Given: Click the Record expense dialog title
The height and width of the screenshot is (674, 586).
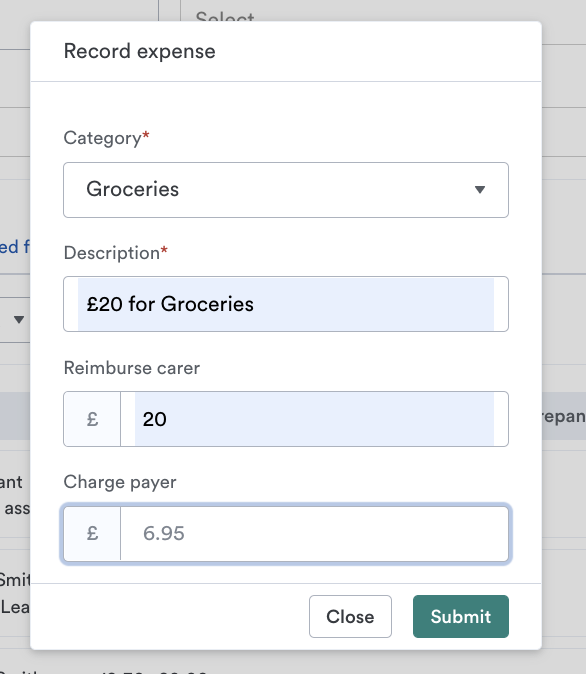Looking at the screenshot, I should click(139, 51).
